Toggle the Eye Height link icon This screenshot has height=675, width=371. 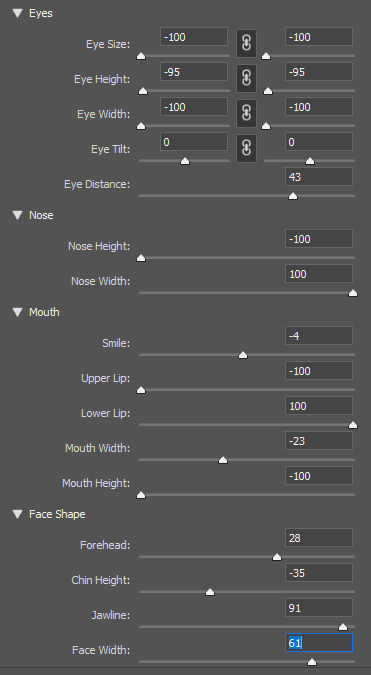pyautogui.click(x=246, y=78)
